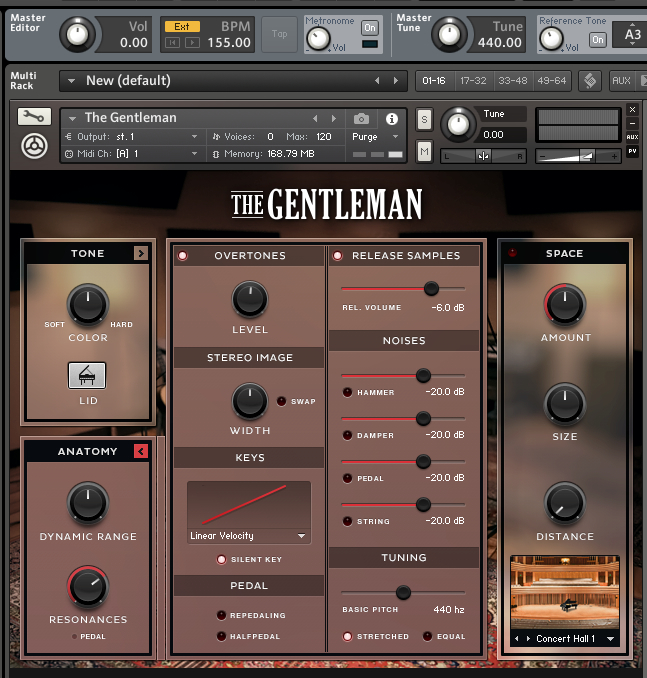This screenshot has width=647, height=678.
Task: Enable stereo image Swap
Action: (x=281, y=401)
